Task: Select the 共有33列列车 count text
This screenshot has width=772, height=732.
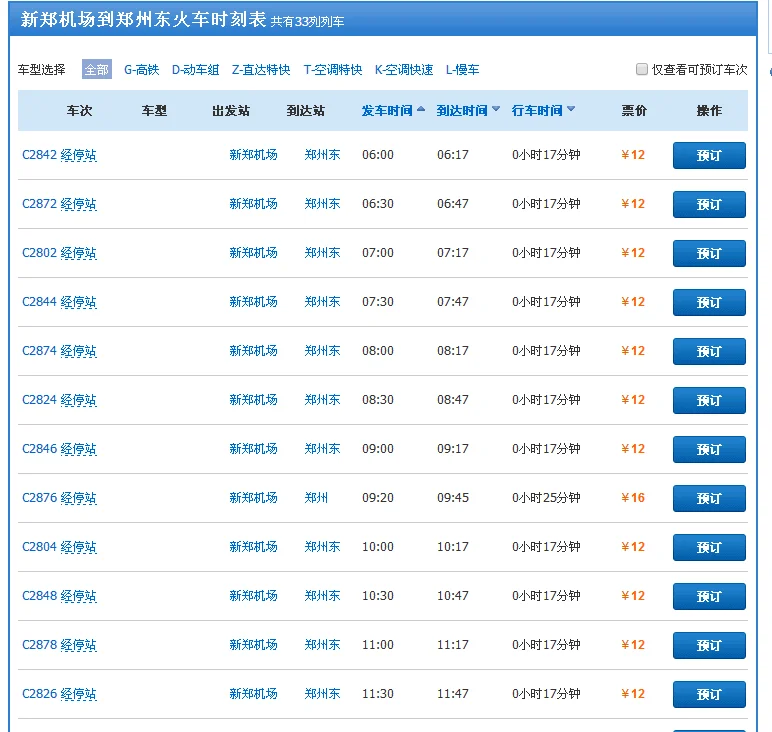Action: pos(307,22)
